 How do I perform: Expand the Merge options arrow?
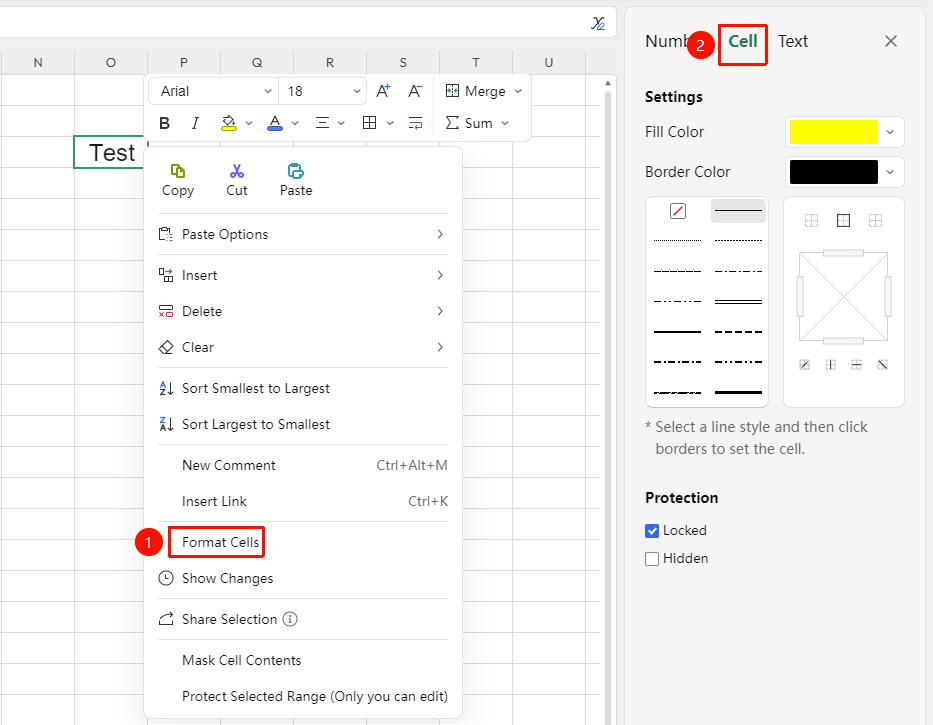click(x=518, y=91)
